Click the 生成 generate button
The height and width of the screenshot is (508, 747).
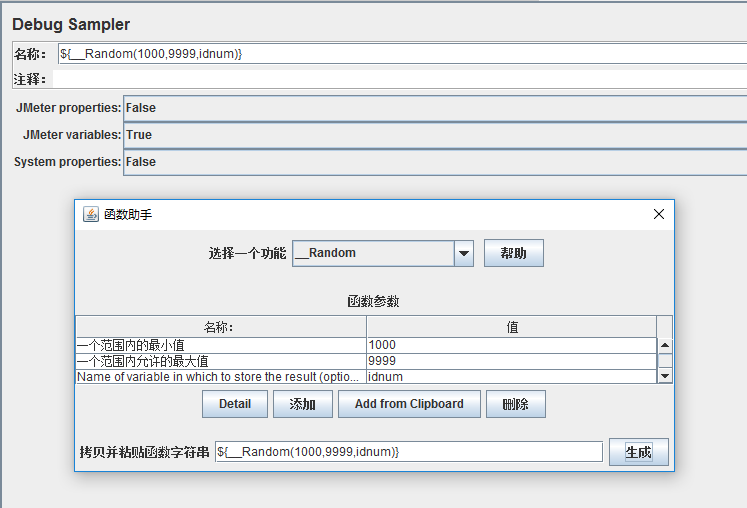coord(638,452)
